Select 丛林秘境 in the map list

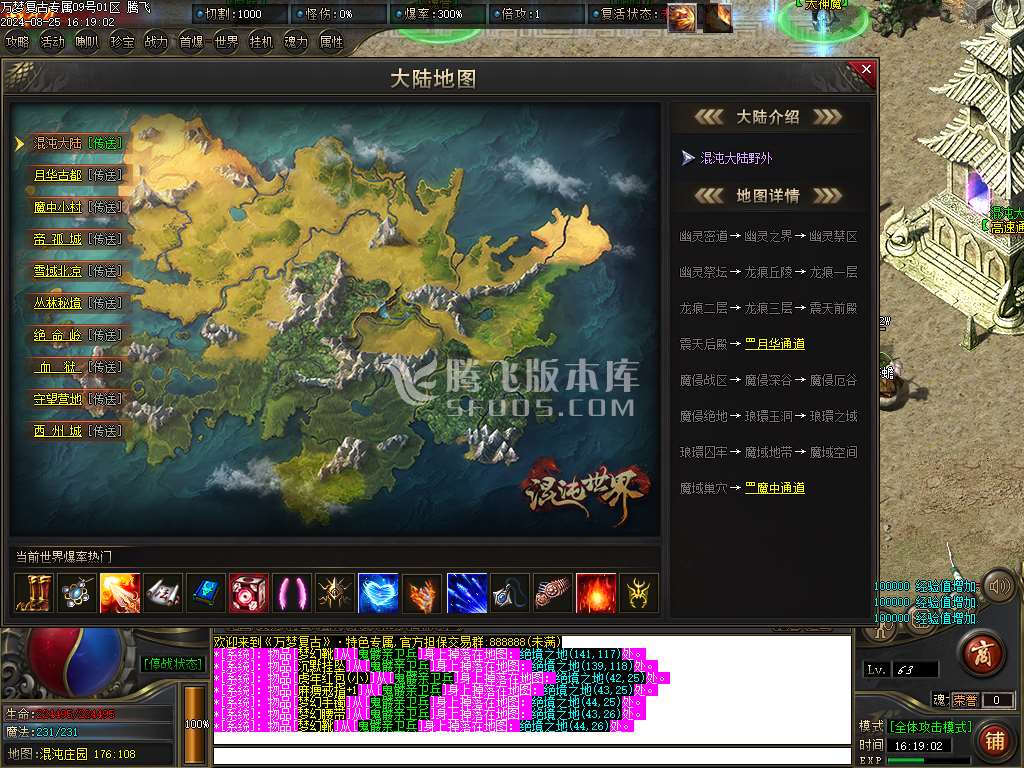57,303
